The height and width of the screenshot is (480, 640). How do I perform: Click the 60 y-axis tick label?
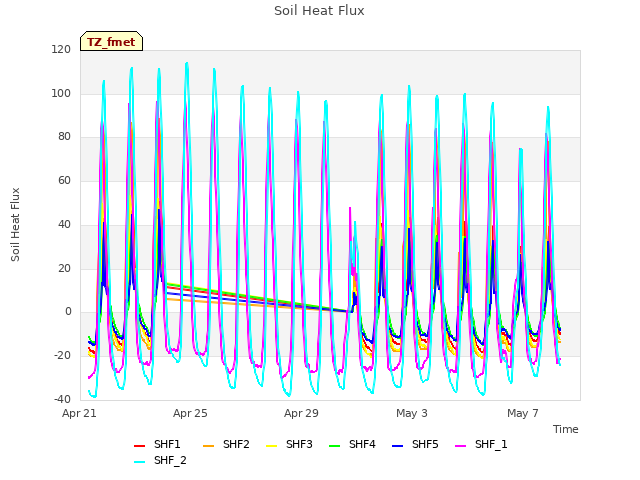(64, 180)
